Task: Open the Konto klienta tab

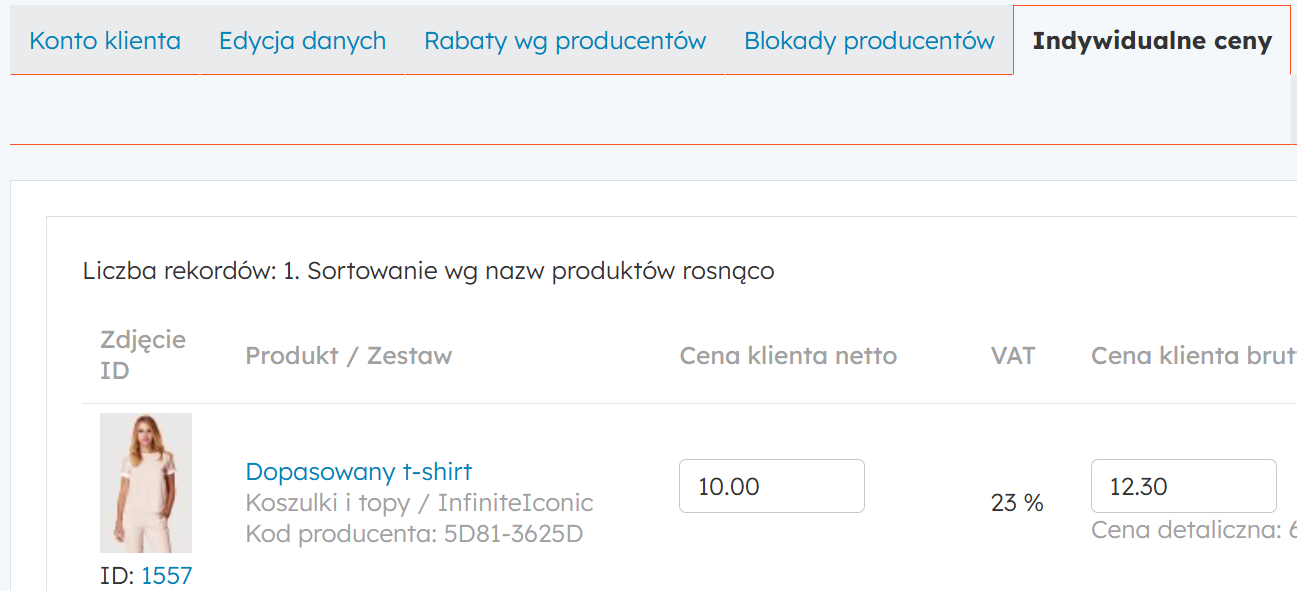Action: [105, 41]
